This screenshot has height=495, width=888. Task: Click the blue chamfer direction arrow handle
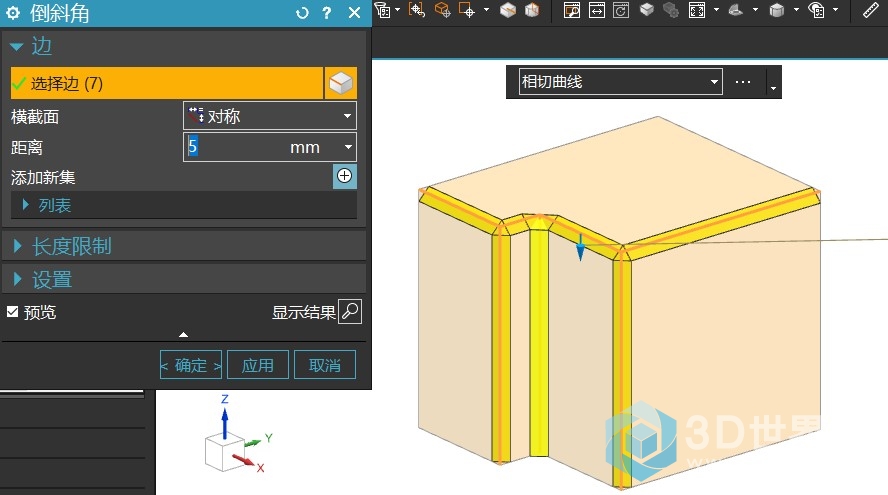click(580, 247)
